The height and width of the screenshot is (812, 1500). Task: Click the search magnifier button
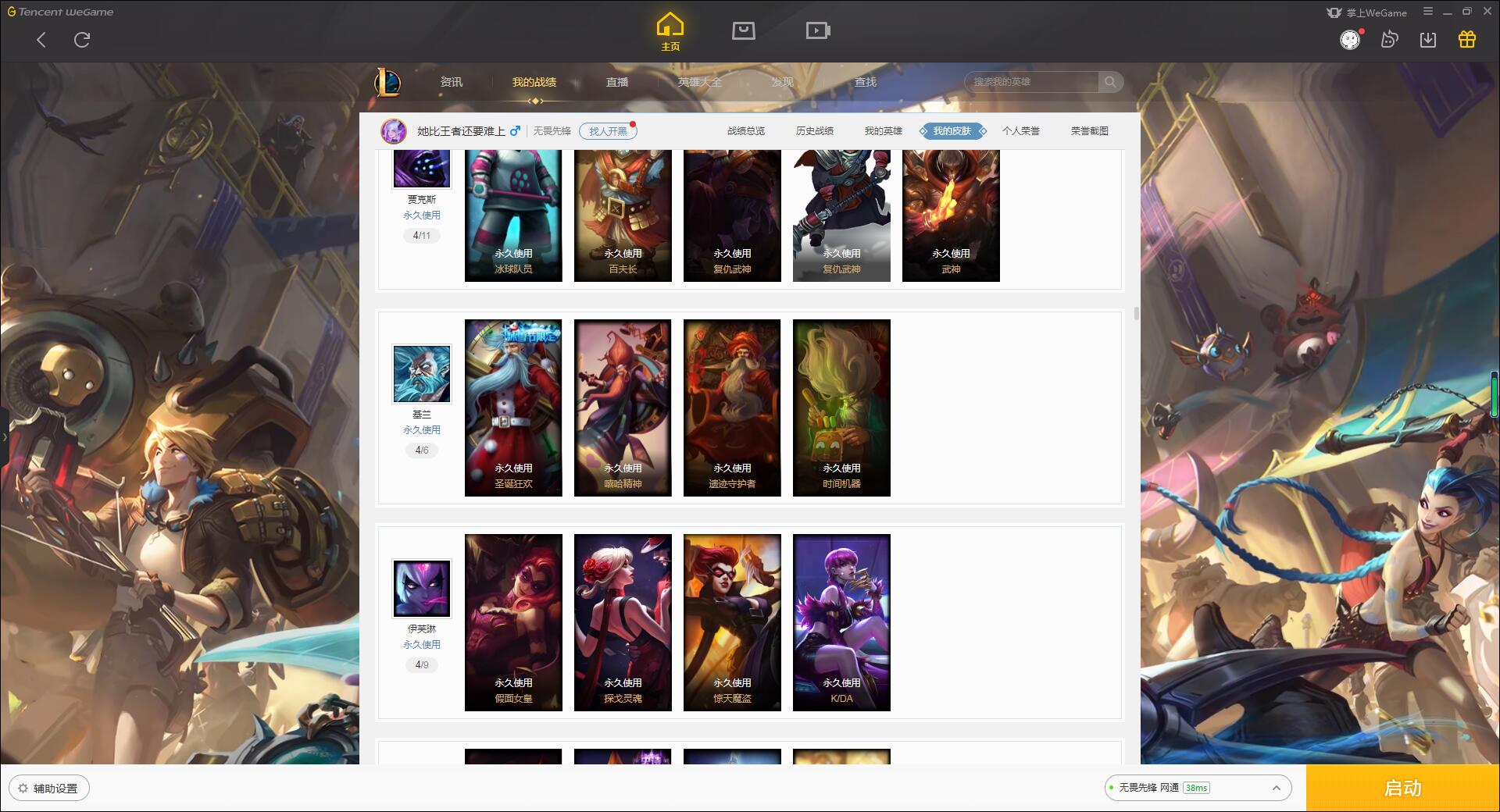coord(1110,82)
